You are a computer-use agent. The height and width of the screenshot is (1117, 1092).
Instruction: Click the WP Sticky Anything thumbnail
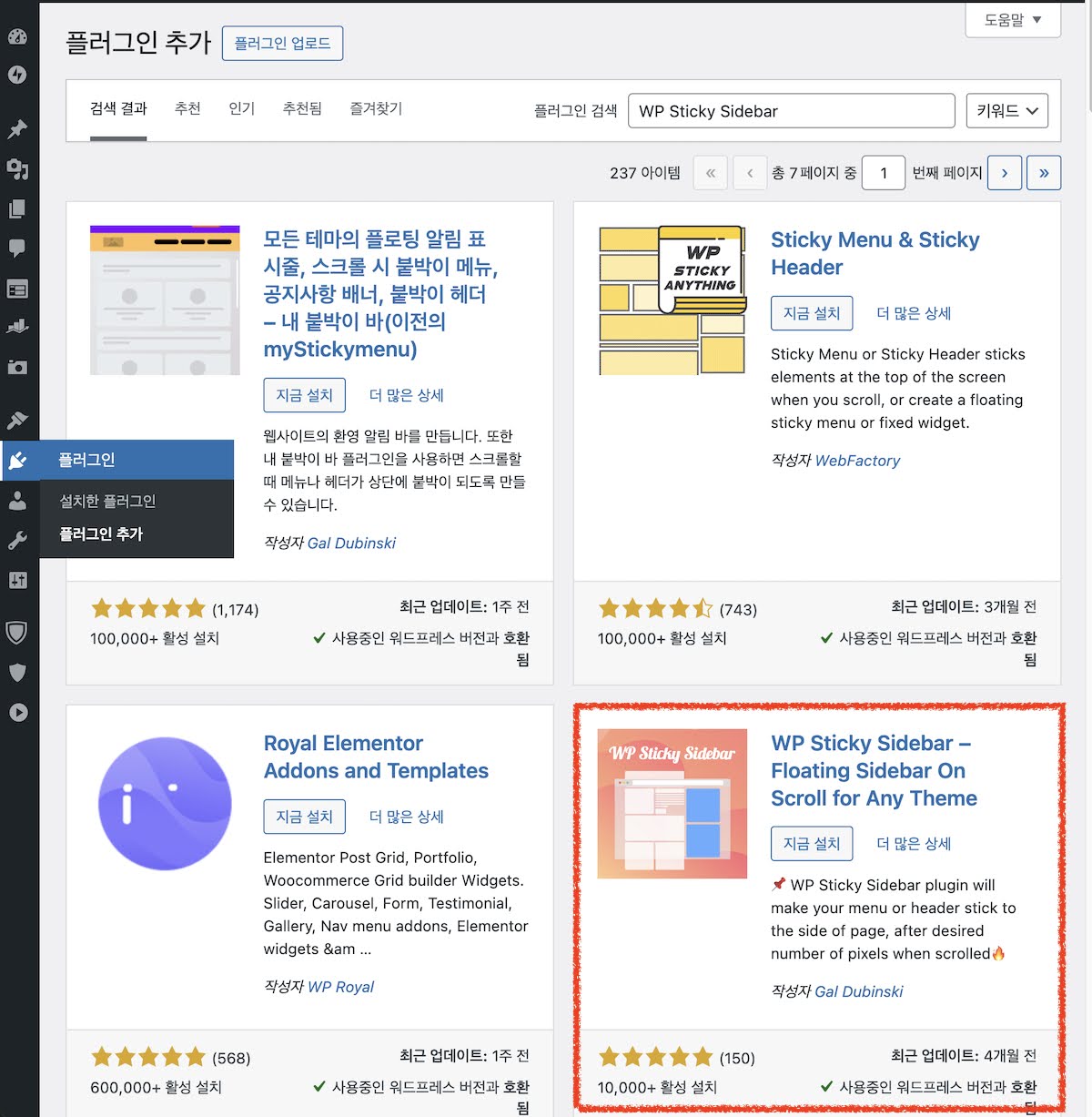coord(672,300)
